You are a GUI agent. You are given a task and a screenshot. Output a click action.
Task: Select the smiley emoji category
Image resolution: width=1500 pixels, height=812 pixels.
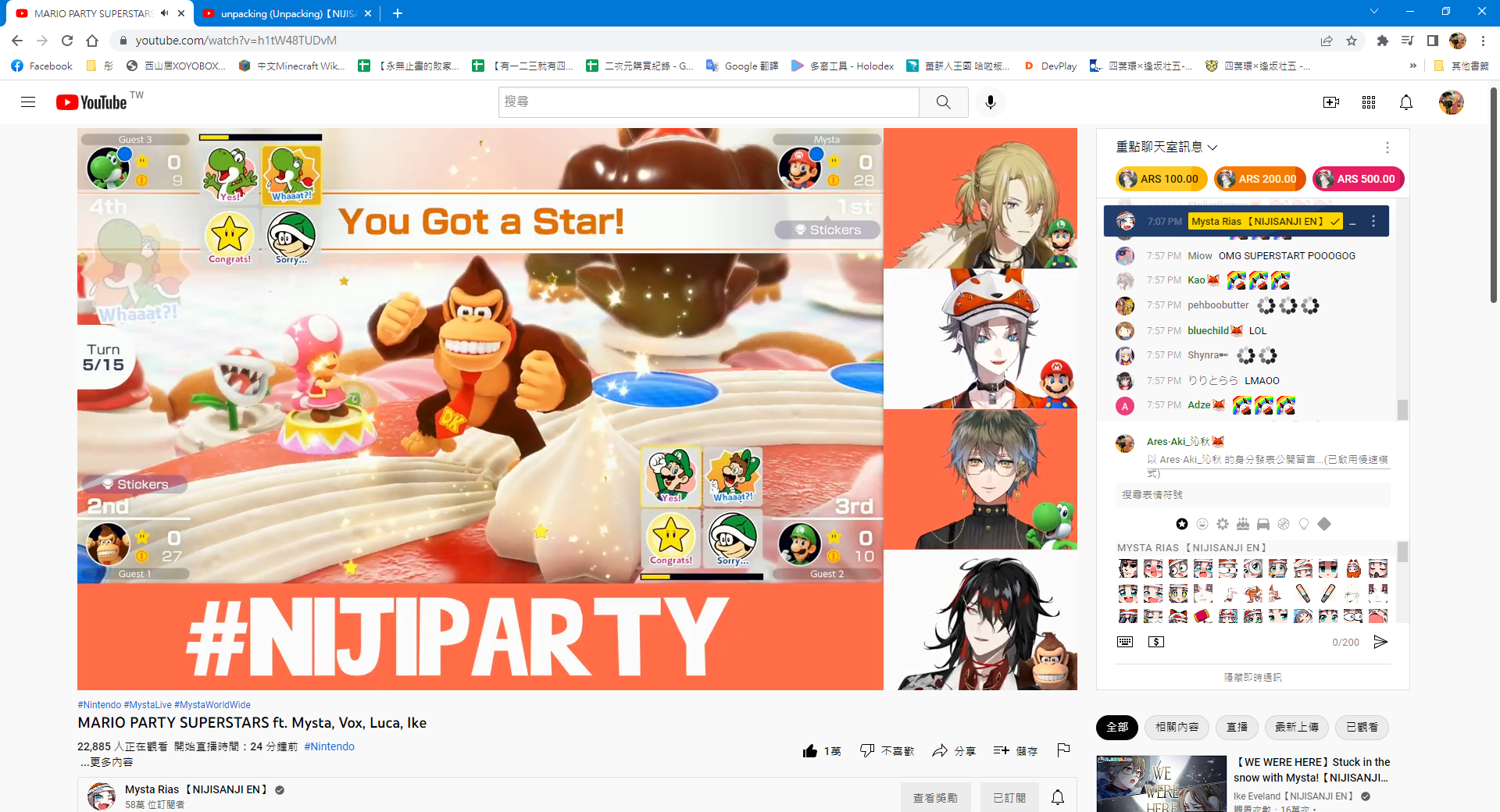pos(1202,524)
